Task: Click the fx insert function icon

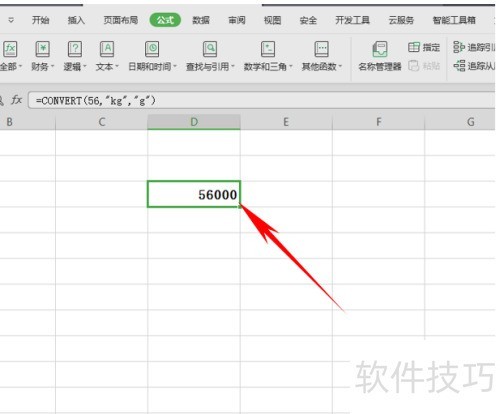Action: click(x=16, y=100)
